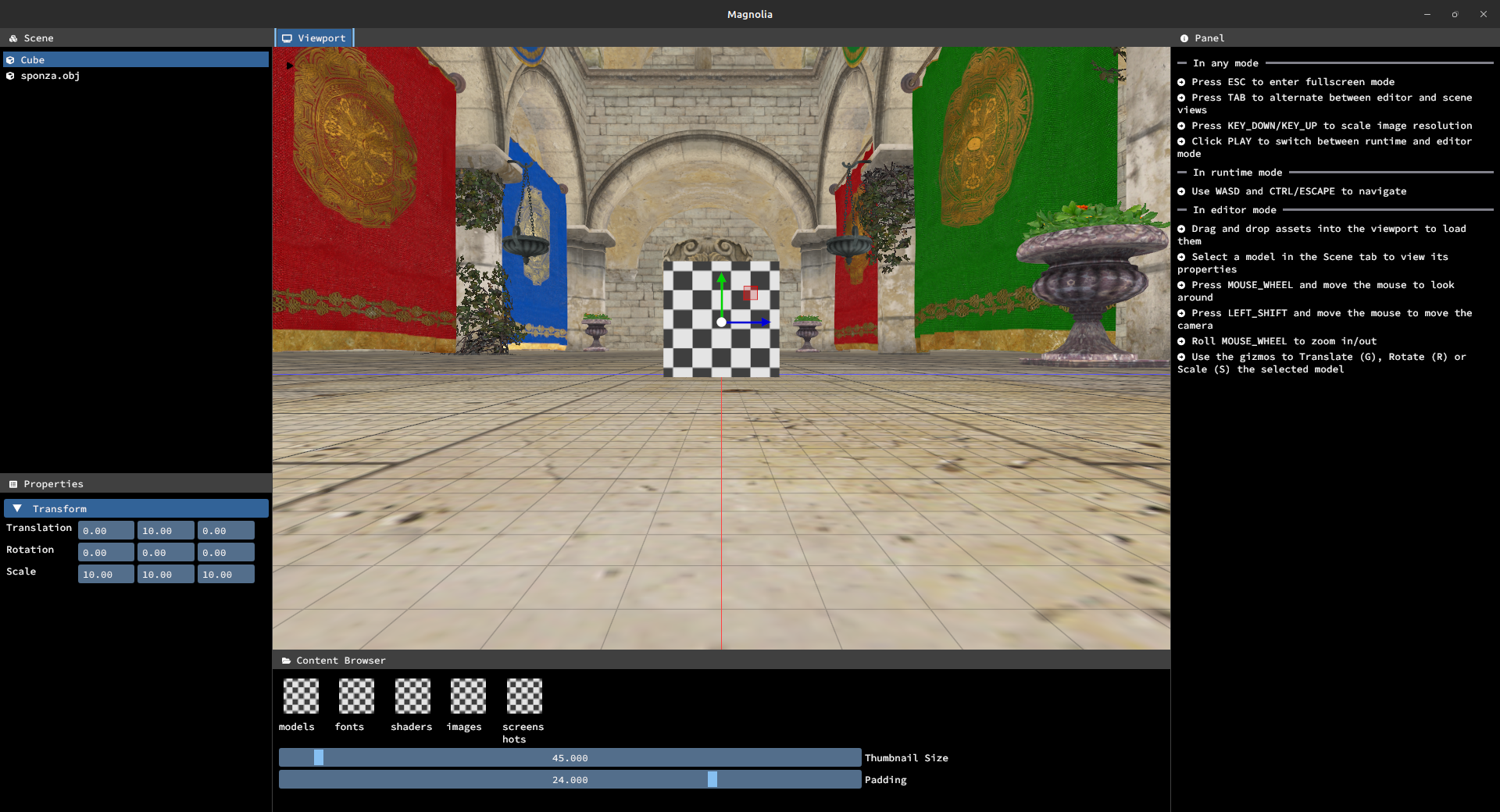This screenshot has width=1500, height=812.
Task: Click the red plane handle of gizmo
Action: [751, 293]
